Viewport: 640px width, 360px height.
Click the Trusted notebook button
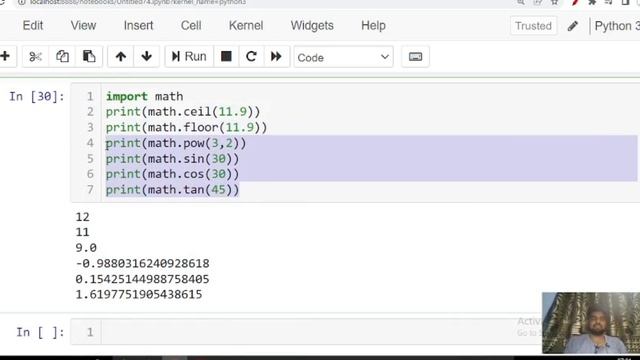533,26
